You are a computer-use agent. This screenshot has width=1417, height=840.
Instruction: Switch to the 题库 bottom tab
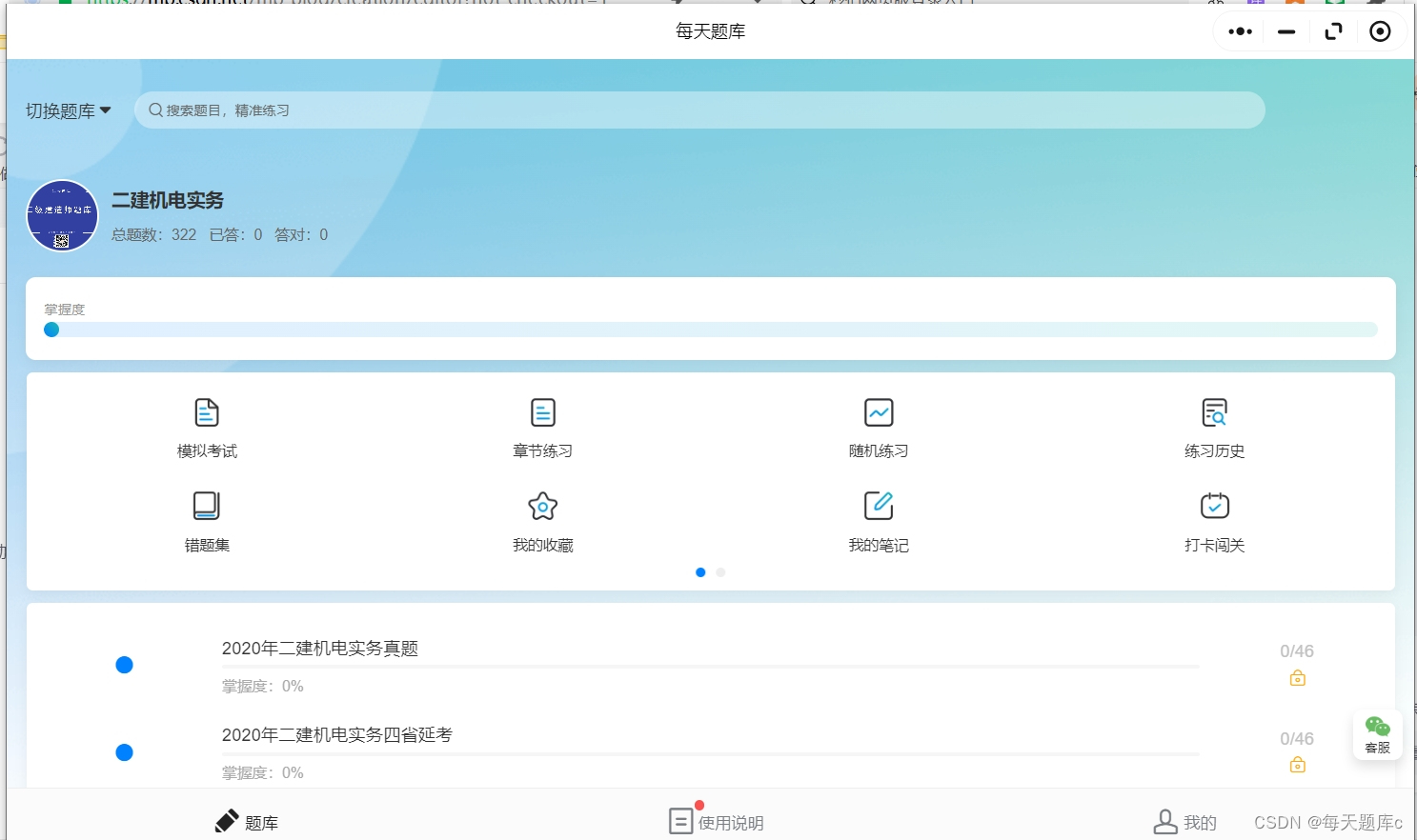247,822
